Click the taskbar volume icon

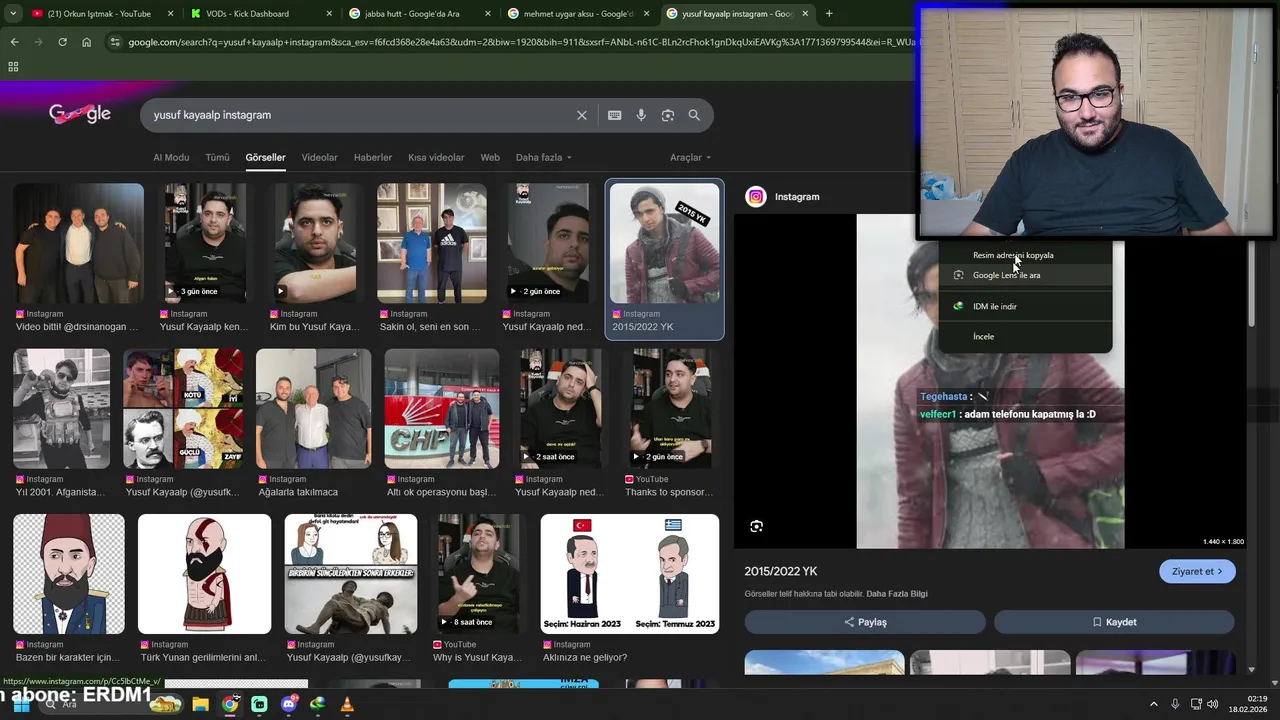pos(1213,704)
